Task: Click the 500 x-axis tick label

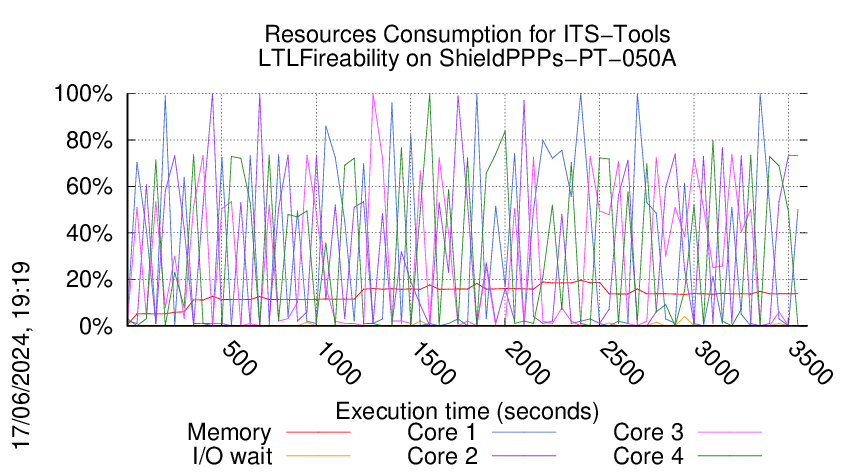Action: [239, 358]
